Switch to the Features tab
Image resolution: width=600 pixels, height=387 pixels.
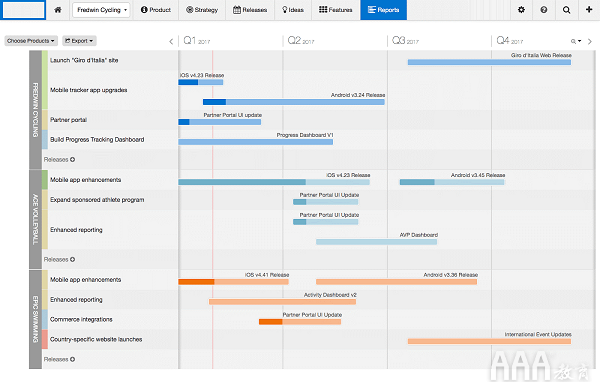(336, 10)
